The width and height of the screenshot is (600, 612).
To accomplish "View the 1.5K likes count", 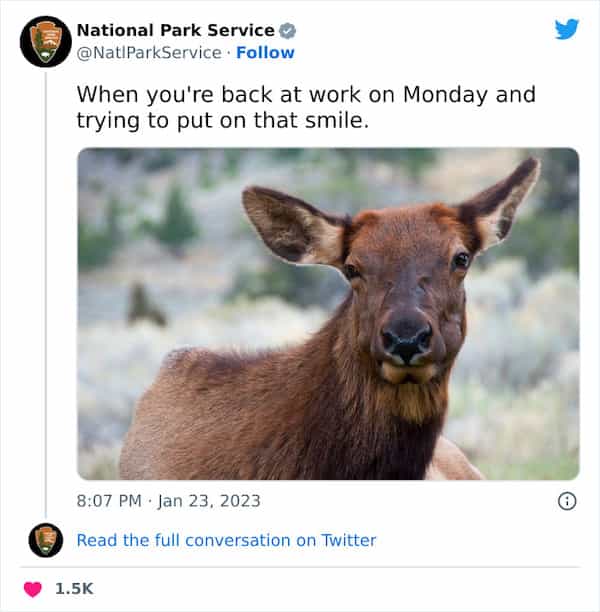I will pyautogui.click(x=74, y=589).
